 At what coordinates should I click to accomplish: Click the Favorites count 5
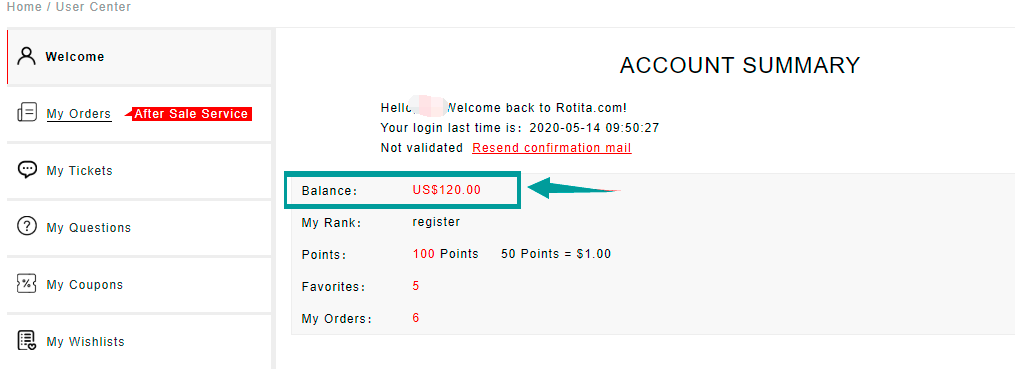pyautogui.click(x=416, y=285)
